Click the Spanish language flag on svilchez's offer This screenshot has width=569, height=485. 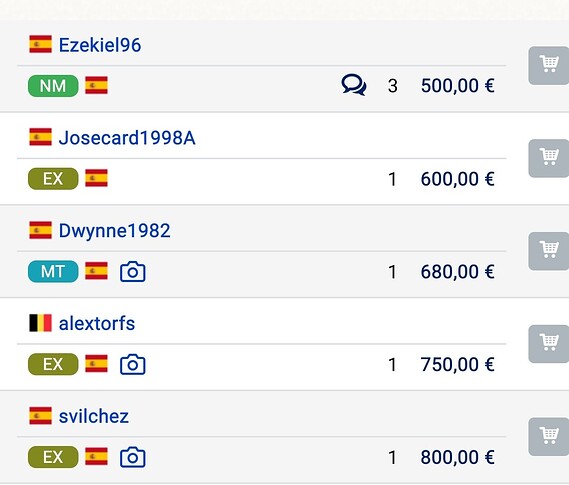coord(96,456)
